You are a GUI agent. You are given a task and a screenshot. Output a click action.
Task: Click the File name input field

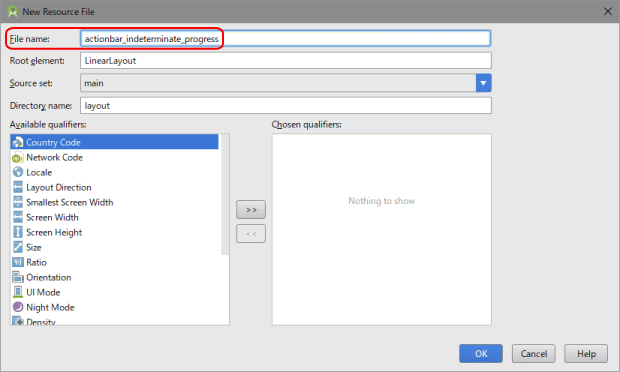(285, 39)
